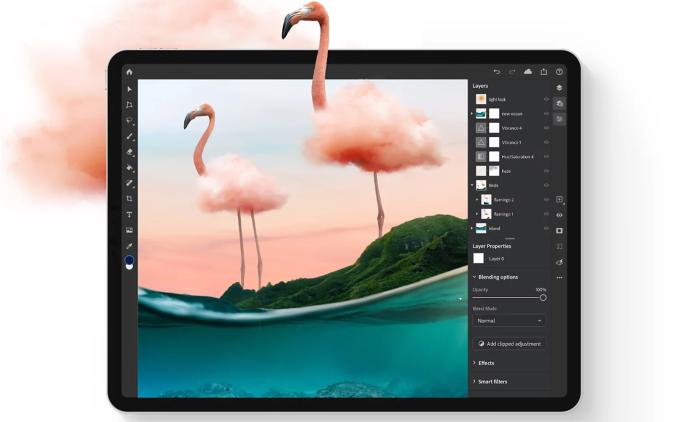Collapse the Blending options section
Screen dimensions: 675x422
coord(474,277)
